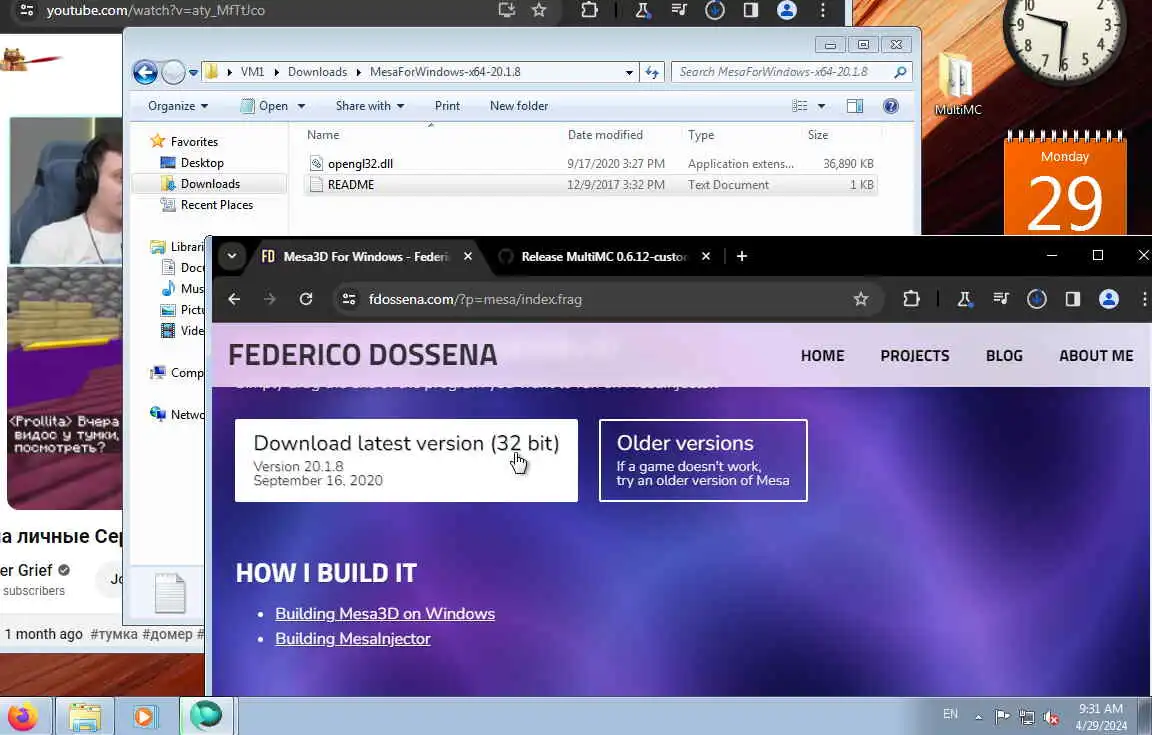Open the Chrome tab search chevron
Image resolution: width=1152 pixels, height=735 pixels.
point(231,257)
